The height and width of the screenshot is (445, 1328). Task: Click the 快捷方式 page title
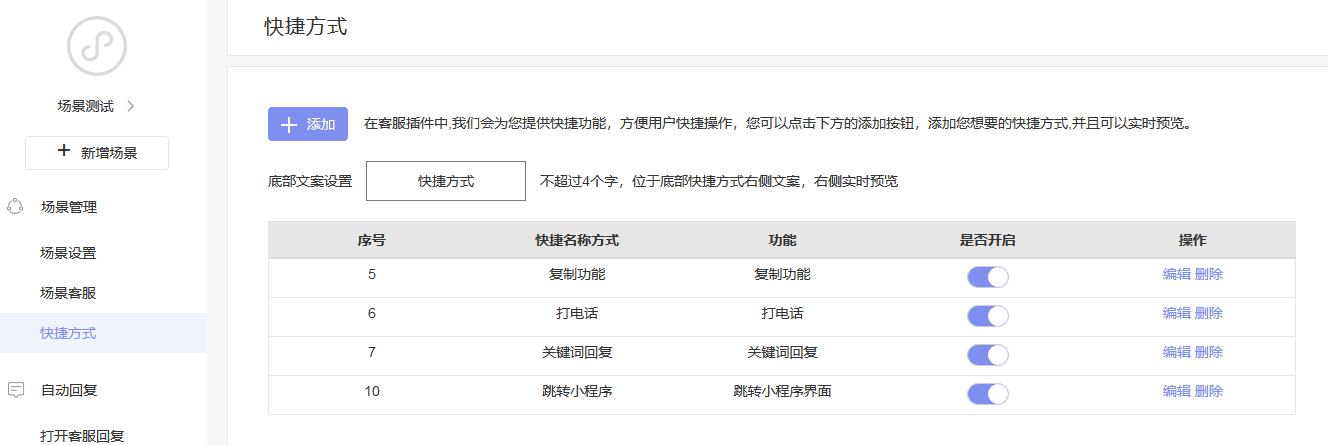[306, 27]
